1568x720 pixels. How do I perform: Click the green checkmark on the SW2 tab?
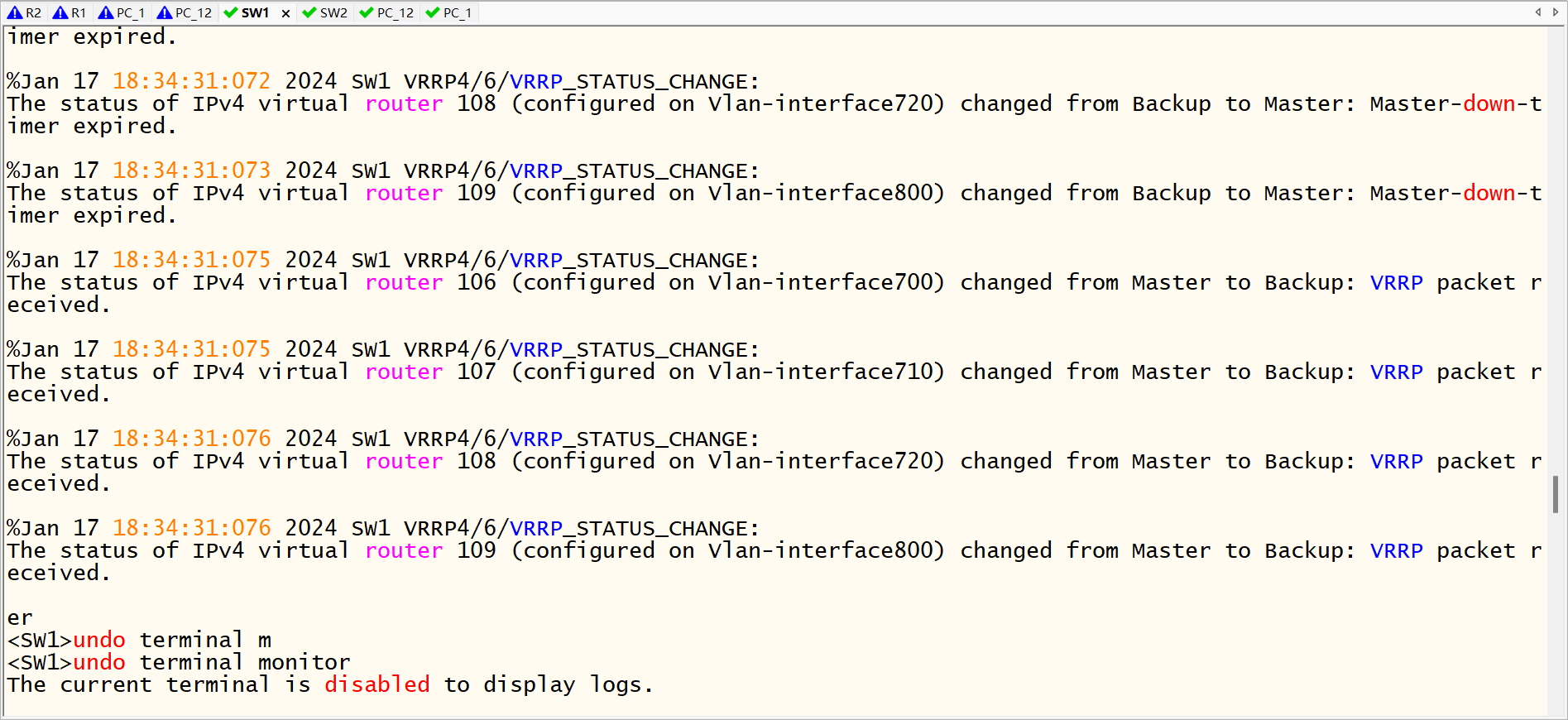[x=309, y=12]
